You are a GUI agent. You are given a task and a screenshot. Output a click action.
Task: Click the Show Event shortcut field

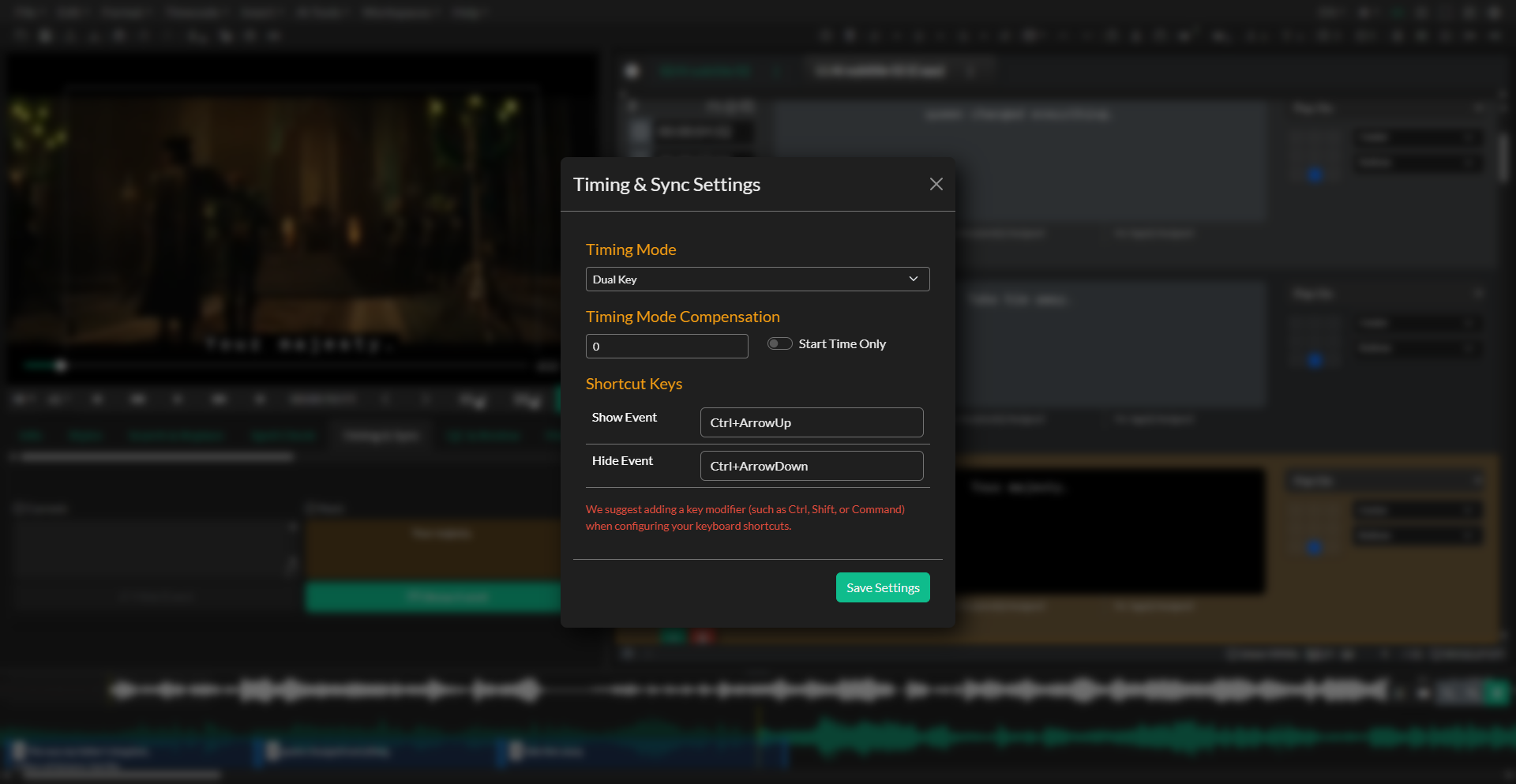point(812,422)
